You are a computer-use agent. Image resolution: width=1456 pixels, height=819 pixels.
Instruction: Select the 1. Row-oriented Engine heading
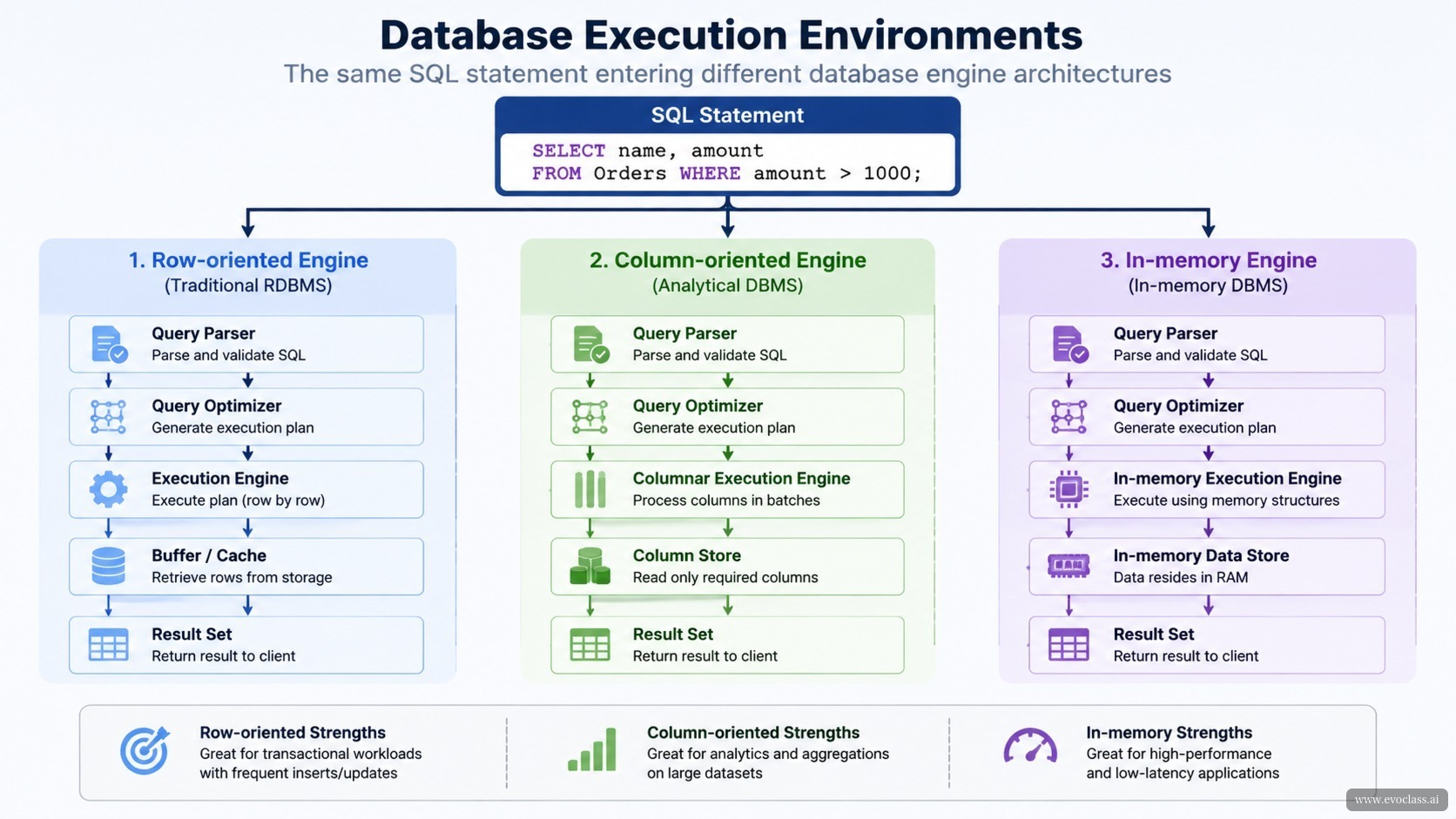click(248, 260)
